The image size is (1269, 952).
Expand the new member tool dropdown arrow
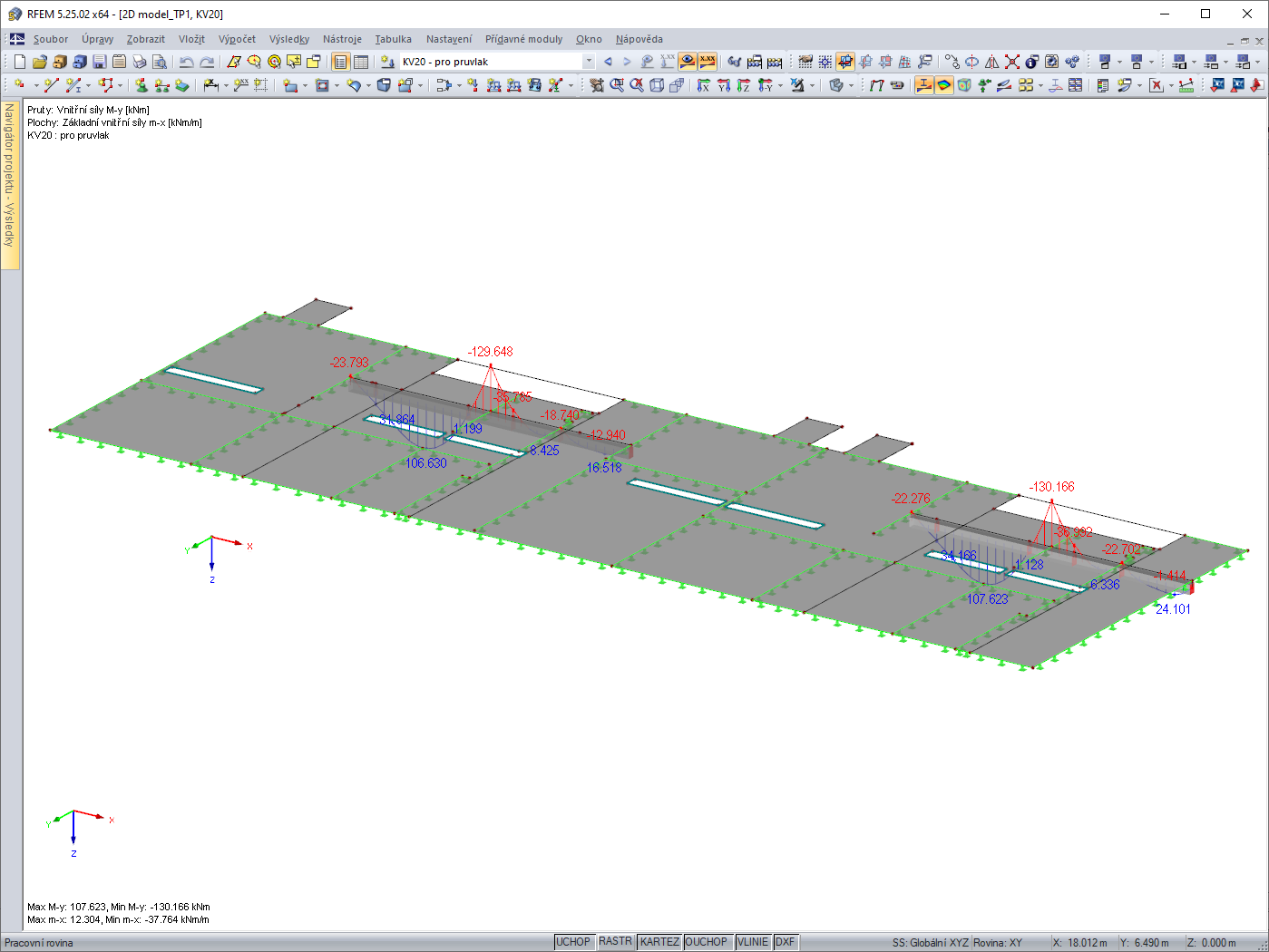click(x=89, y=85)
